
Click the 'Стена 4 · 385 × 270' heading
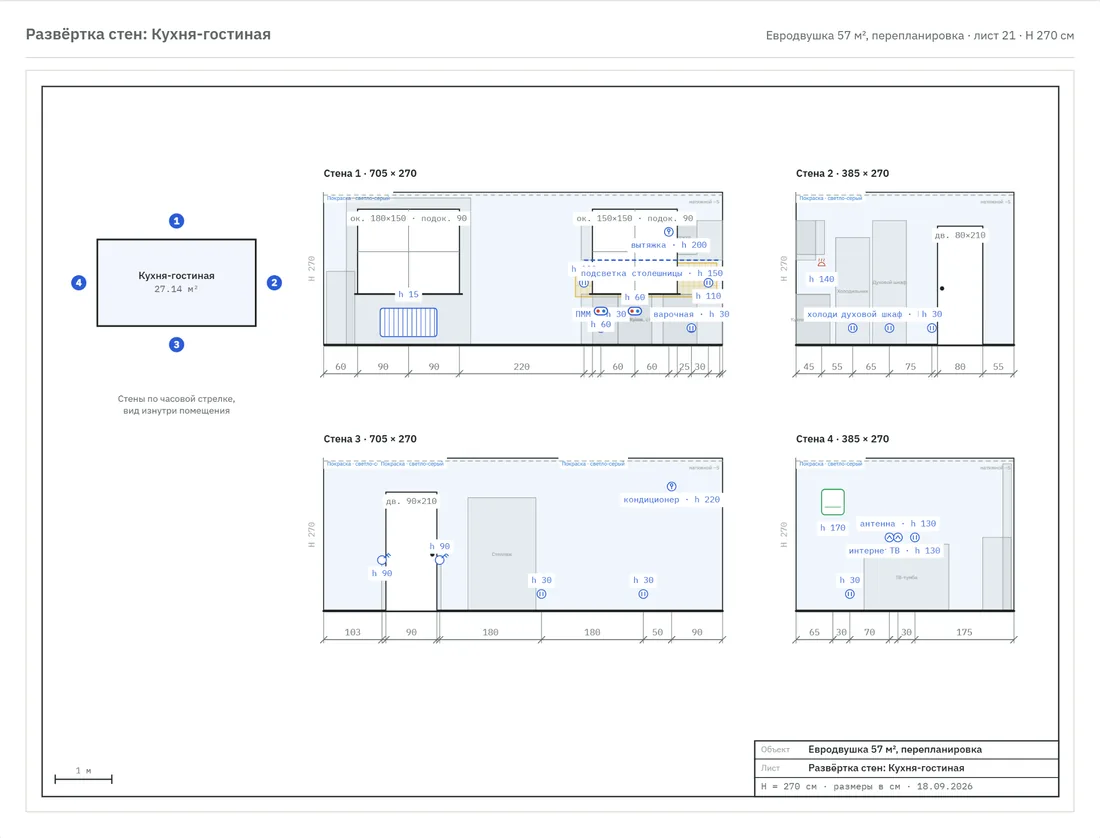(842, 439)
